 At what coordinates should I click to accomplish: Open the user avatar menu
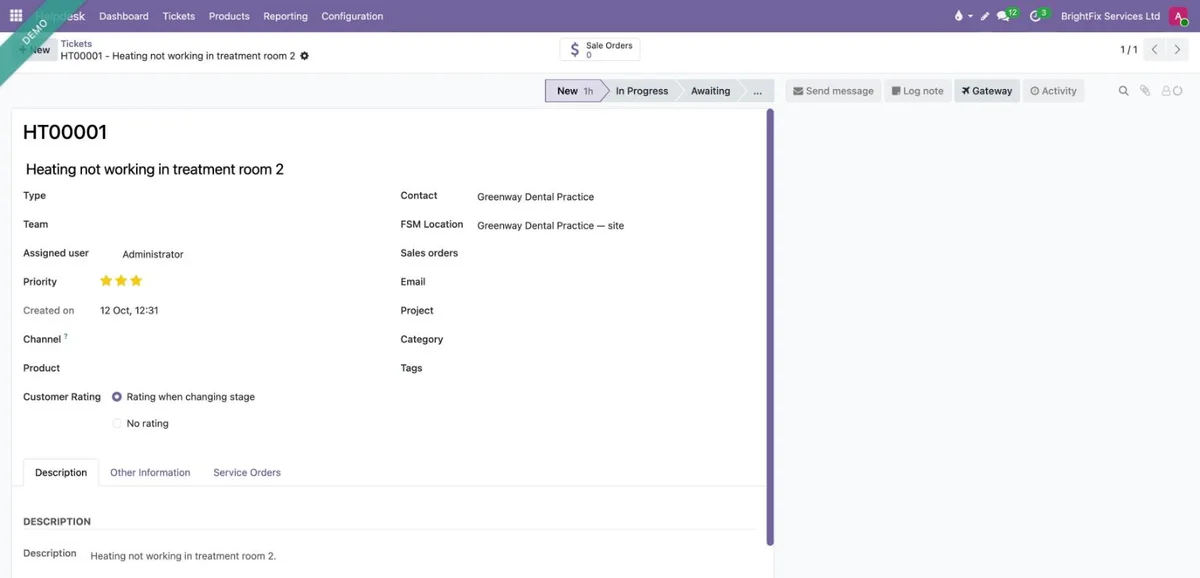point(1178,16)
